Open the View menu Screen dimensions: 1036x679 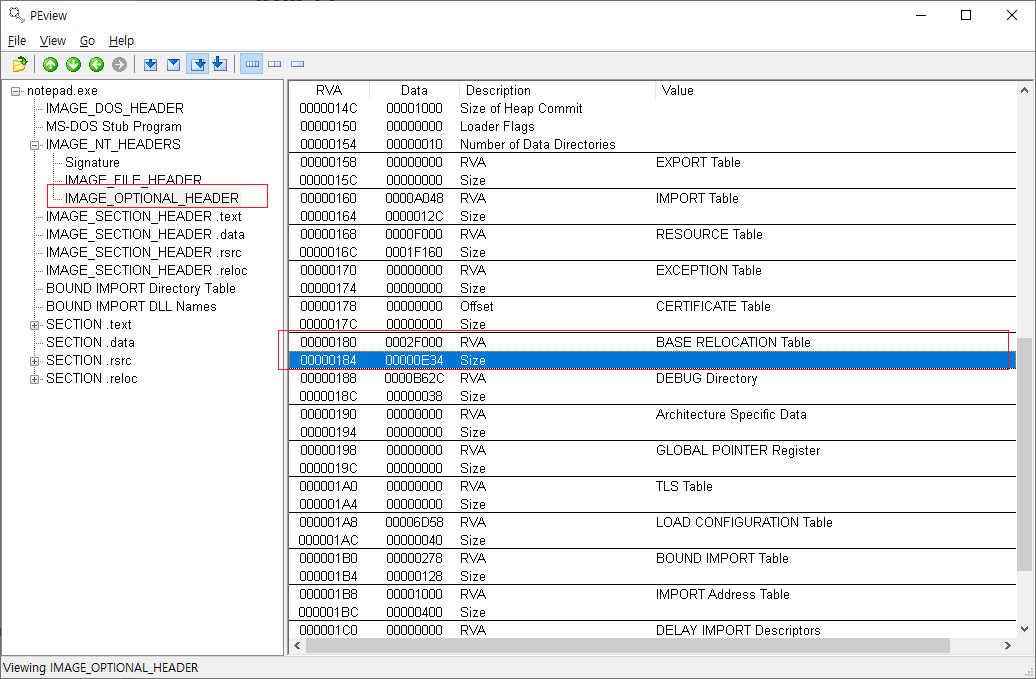click(x=52, y=41)
